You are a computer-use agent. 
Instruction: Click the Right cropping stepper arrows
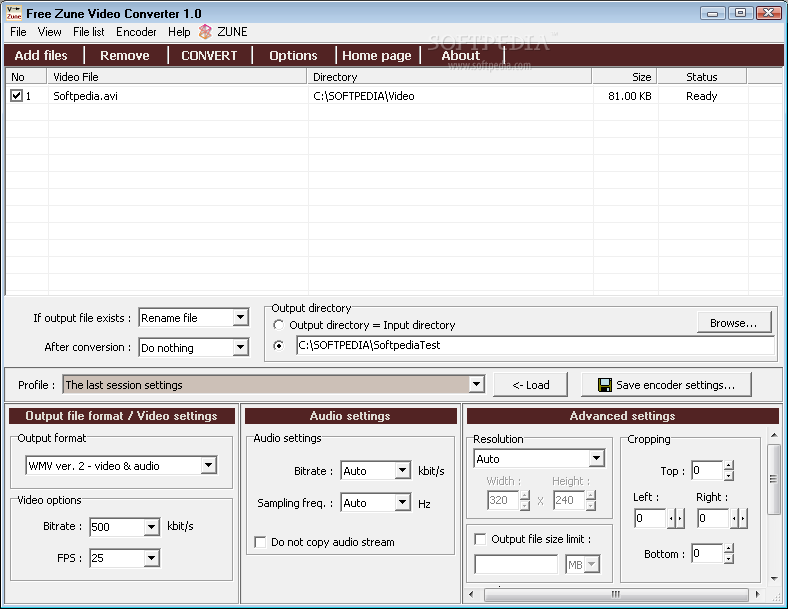pyautogui.click(x=738, y=518)
